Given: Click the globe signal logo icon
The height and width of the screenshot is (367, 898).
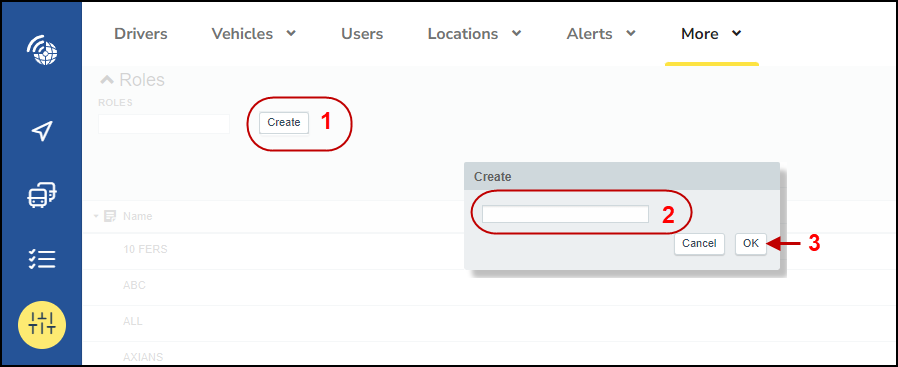Looking at the screenshot, I should (x=42, y=51).
